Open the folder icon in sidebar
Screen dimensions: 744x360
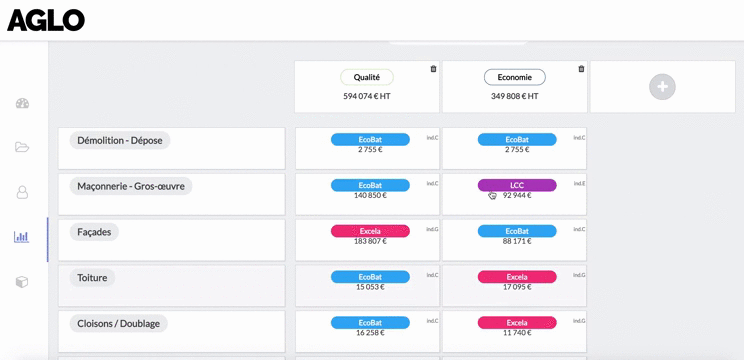(x=22, y=147)
